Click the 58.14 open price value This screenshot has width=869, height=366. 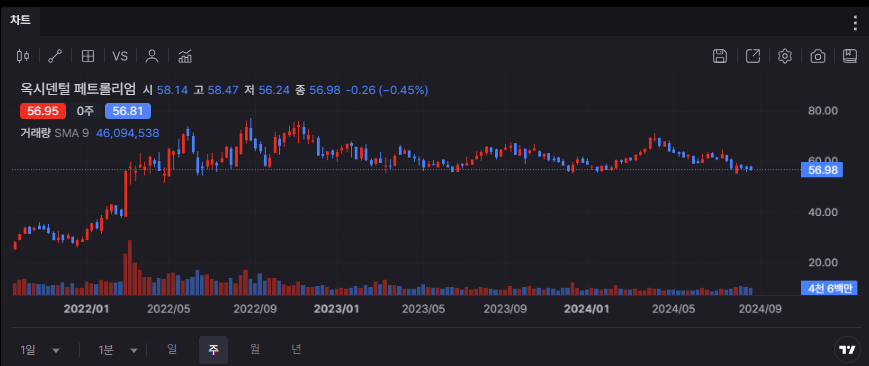point(173,89)
